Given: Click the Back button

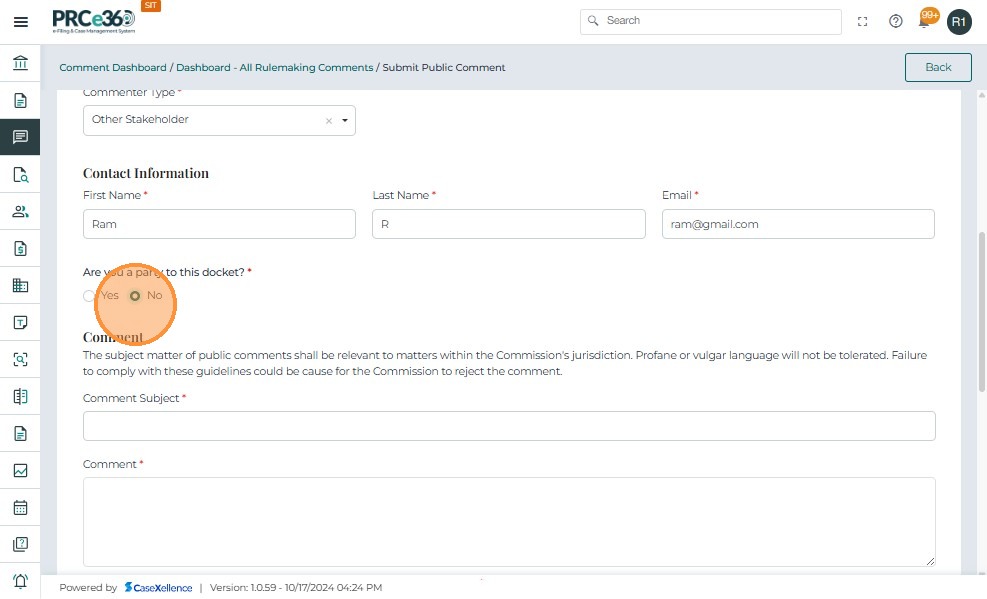Looking at the screenshot, I should pos(938,67).
